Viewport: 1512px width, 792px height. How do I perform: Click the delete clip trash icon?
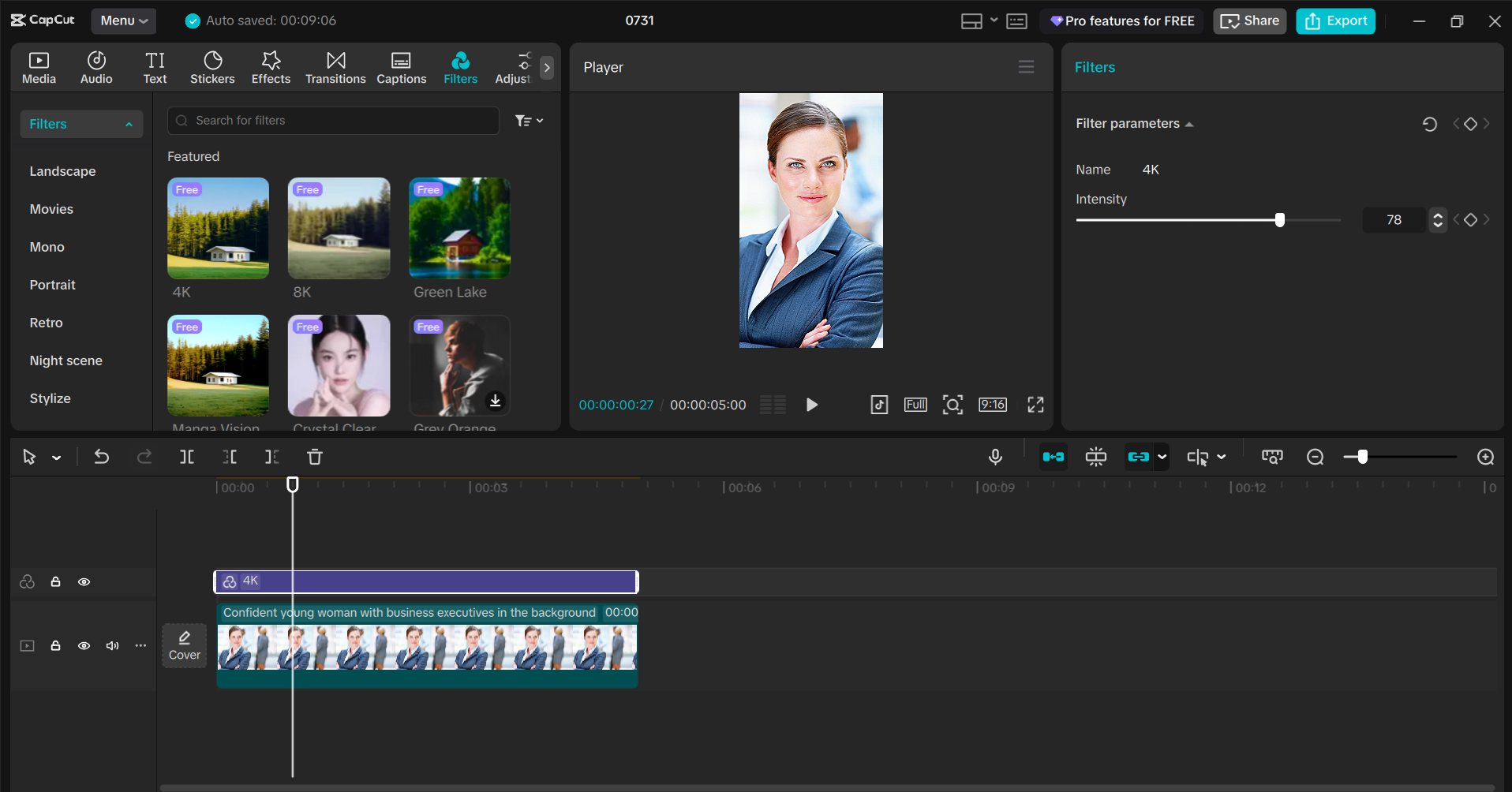(x=314, y=457)
